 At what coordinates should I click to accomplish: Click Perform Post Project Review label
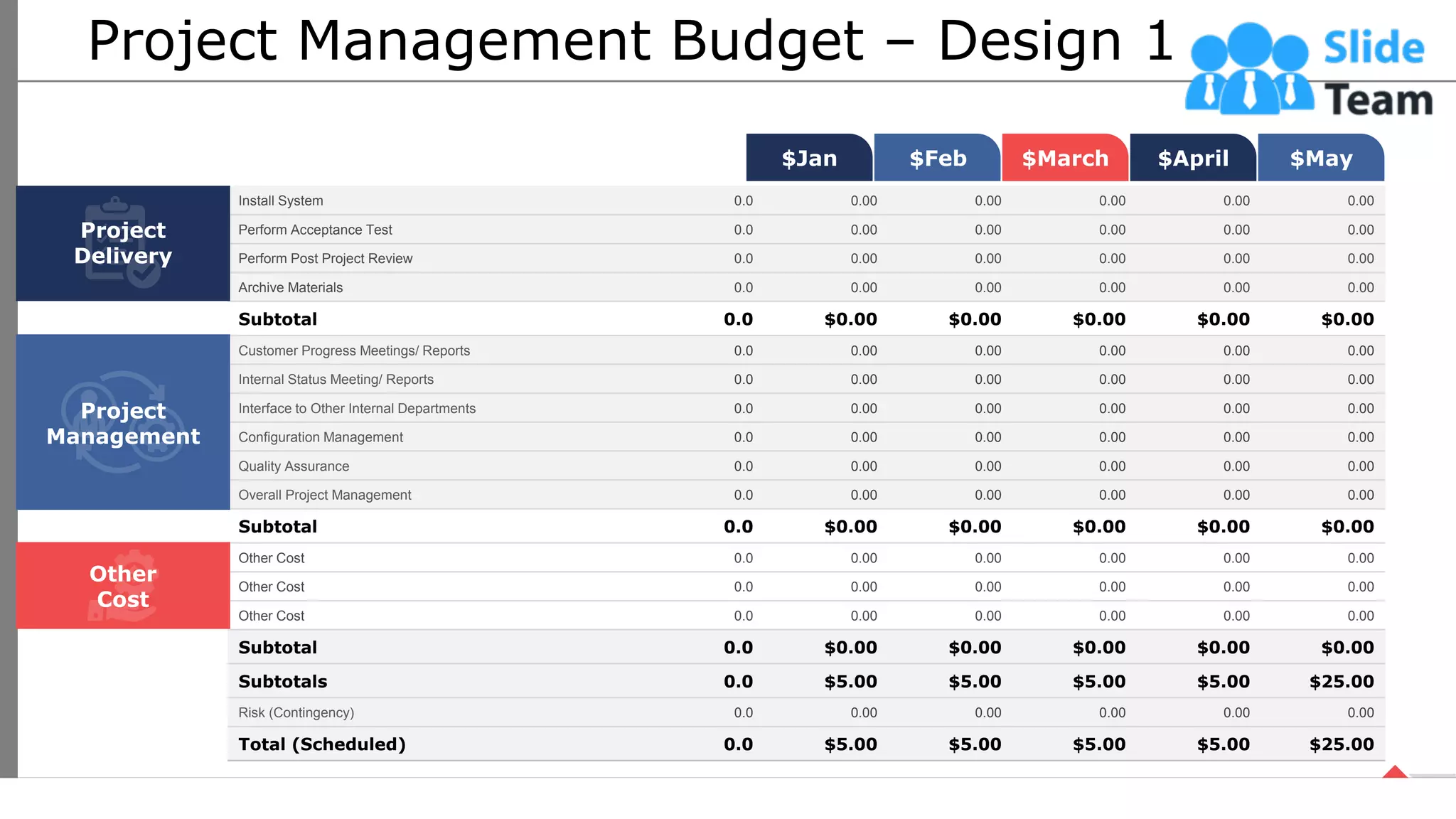325,259
